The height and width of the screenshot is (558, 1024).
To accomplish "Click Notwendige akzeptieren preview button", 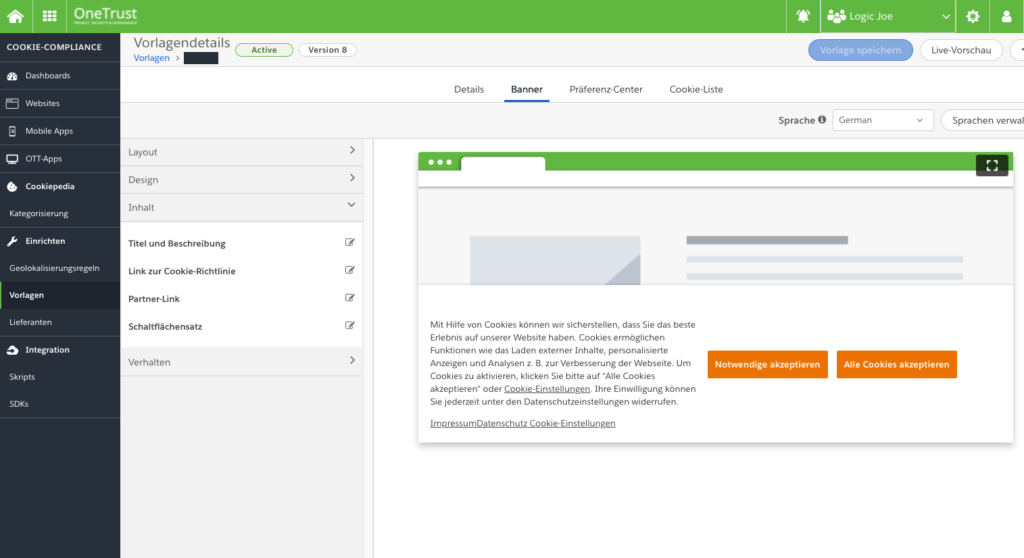I will (767, 365).
